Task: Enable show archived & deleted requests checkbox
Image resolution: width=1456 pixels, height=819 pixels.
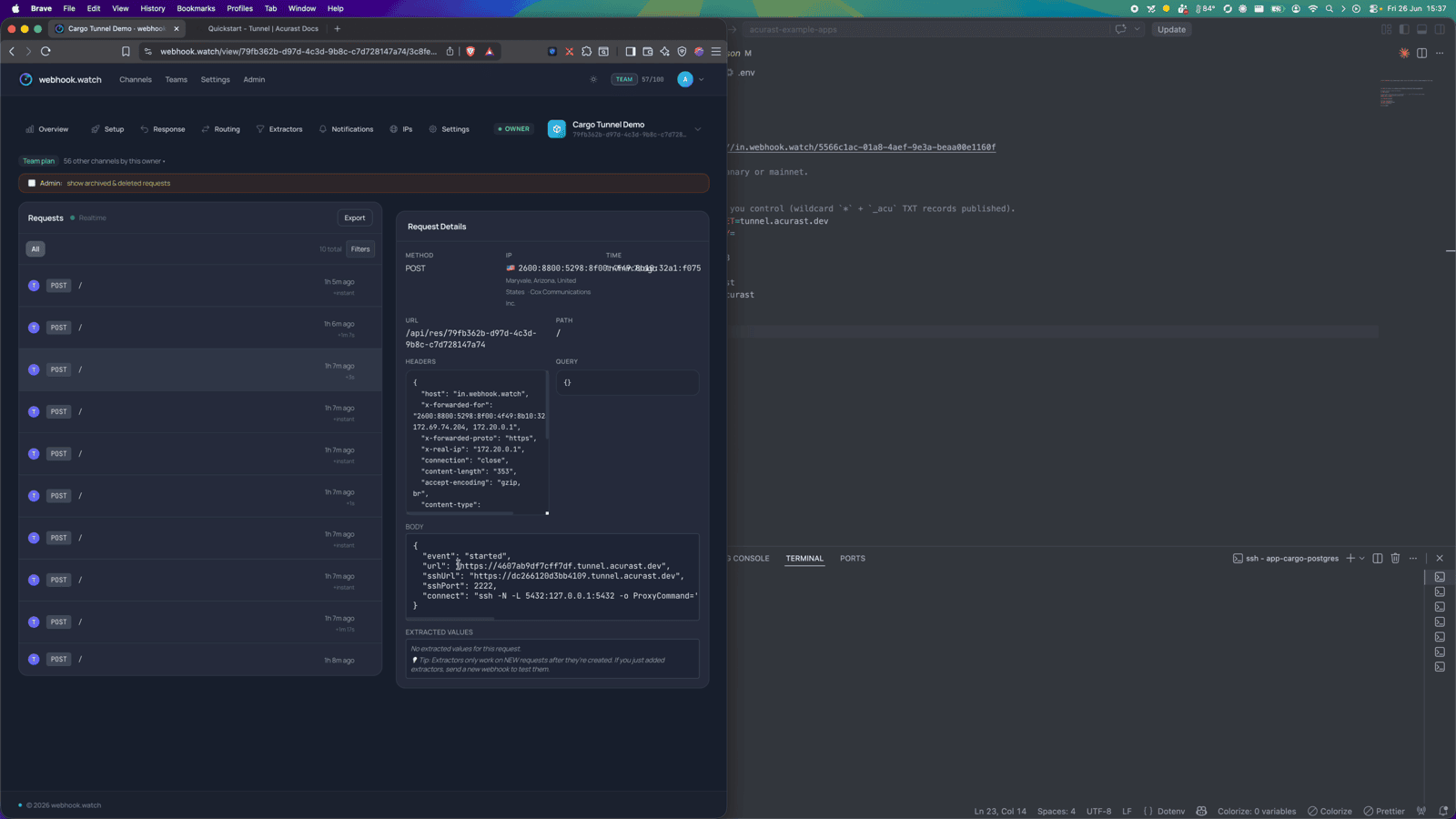Action: tap(32, 183)
